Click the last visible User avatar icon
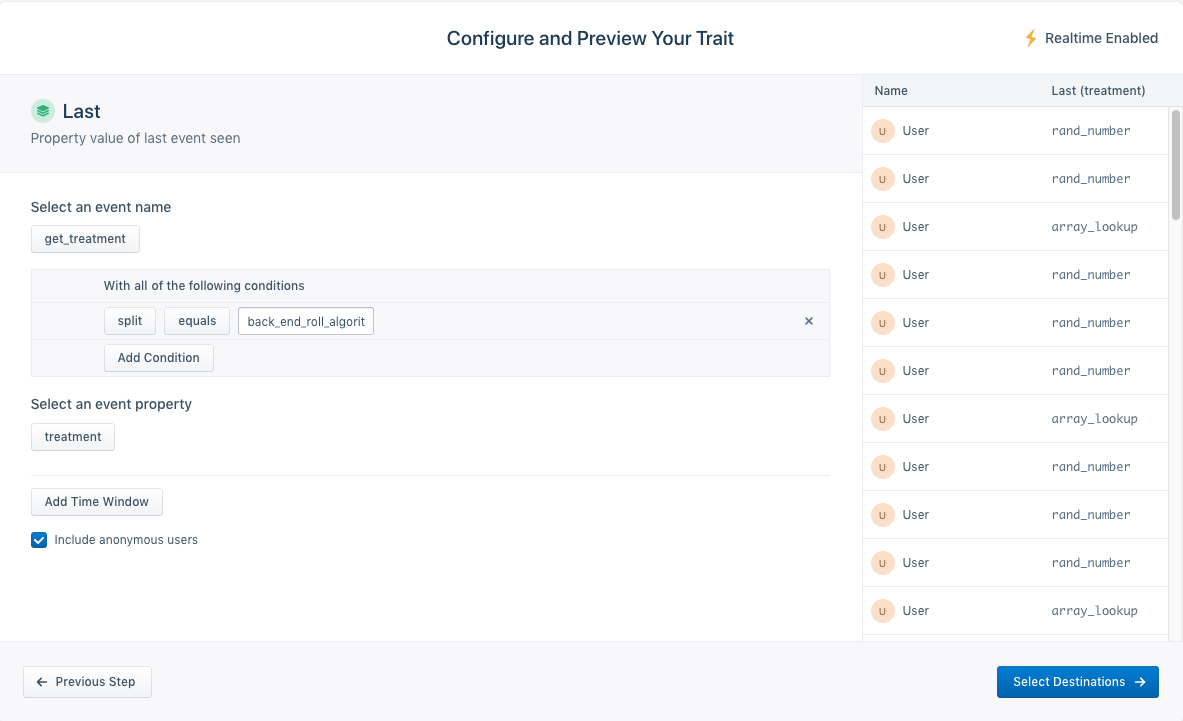 click(882, 611)
